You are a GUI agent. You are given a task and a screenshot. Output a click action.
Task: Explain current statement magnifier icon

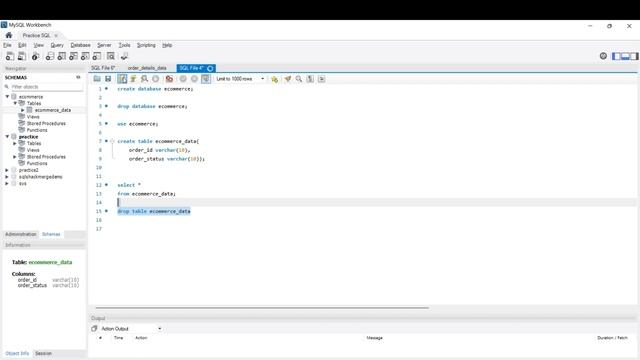(144, 79)
